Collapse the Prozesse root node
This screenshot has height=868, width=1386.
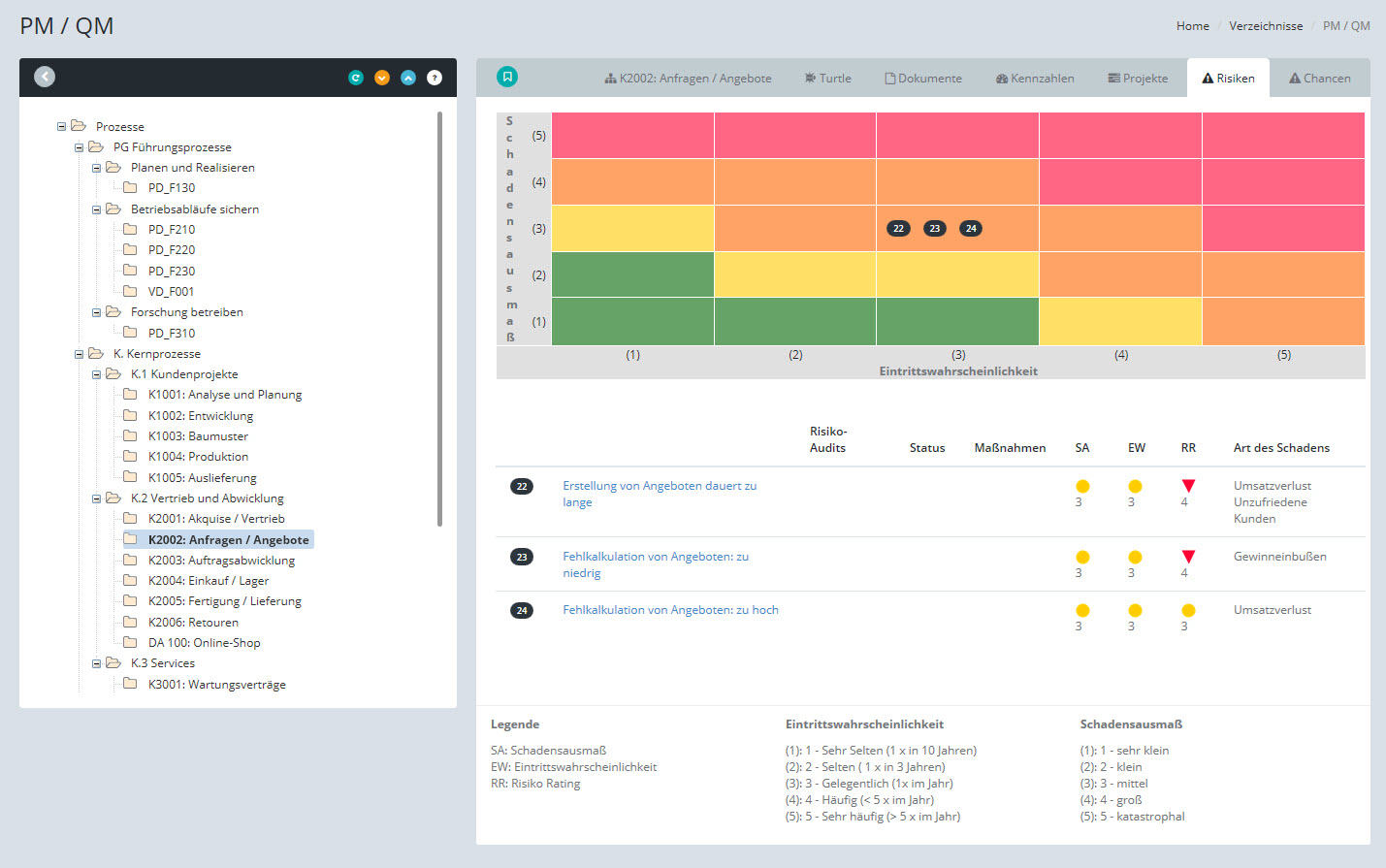62,126
